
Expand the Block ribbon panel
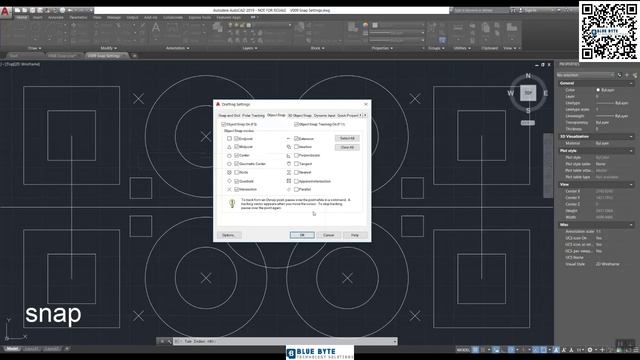318,48
